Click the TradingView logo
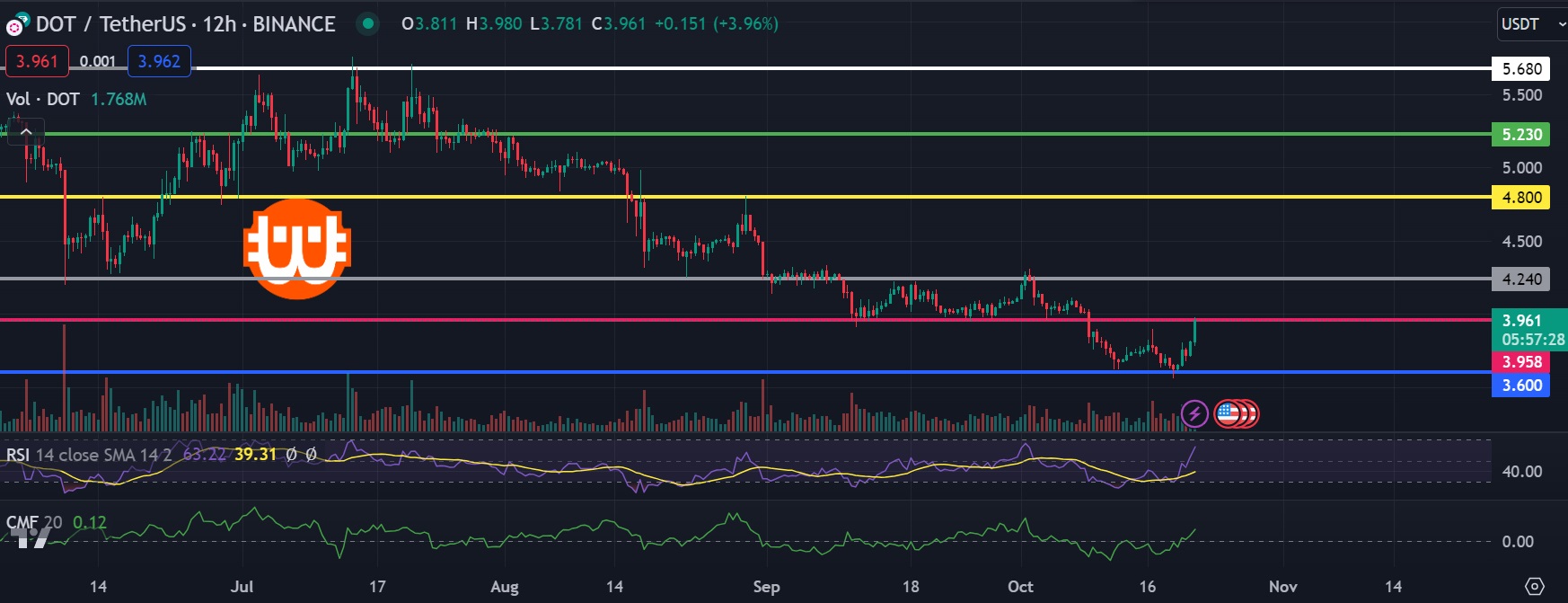 [29, 537]
